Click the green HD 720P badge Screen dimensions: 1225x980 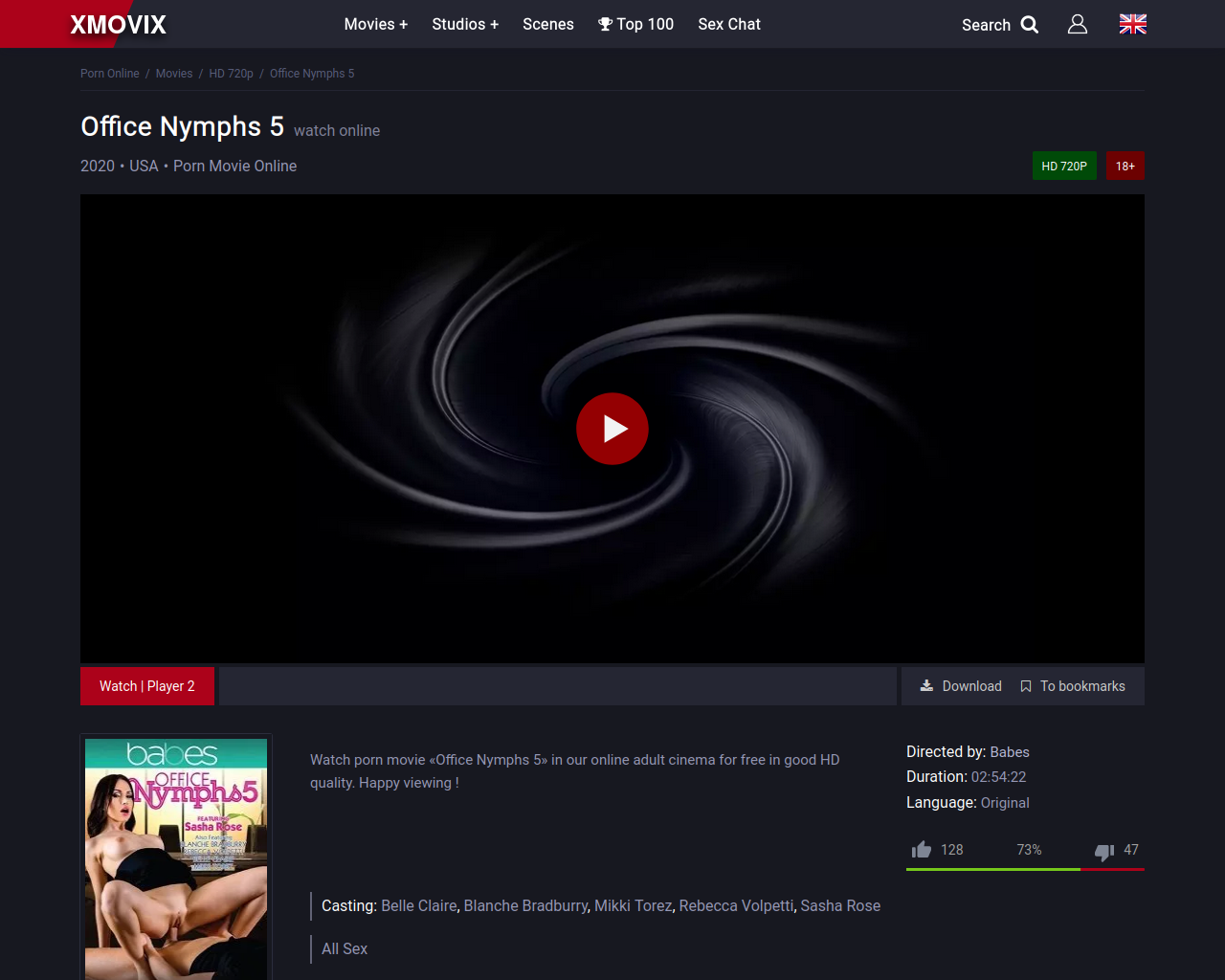(1063, 166)
